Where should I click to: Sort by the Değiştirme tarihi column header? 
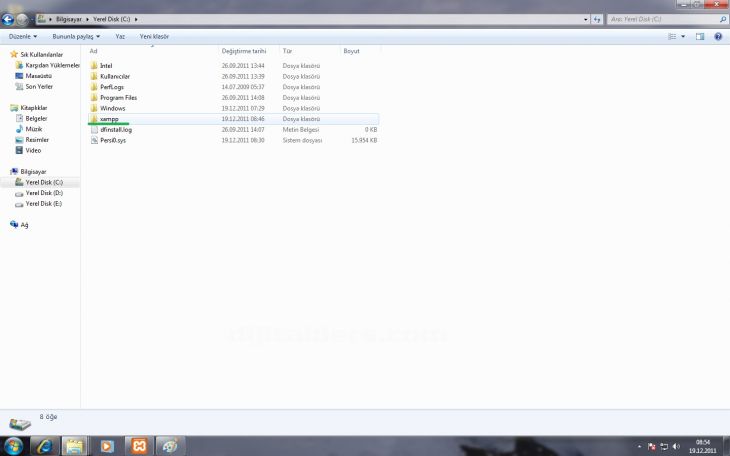coord(244,50)
